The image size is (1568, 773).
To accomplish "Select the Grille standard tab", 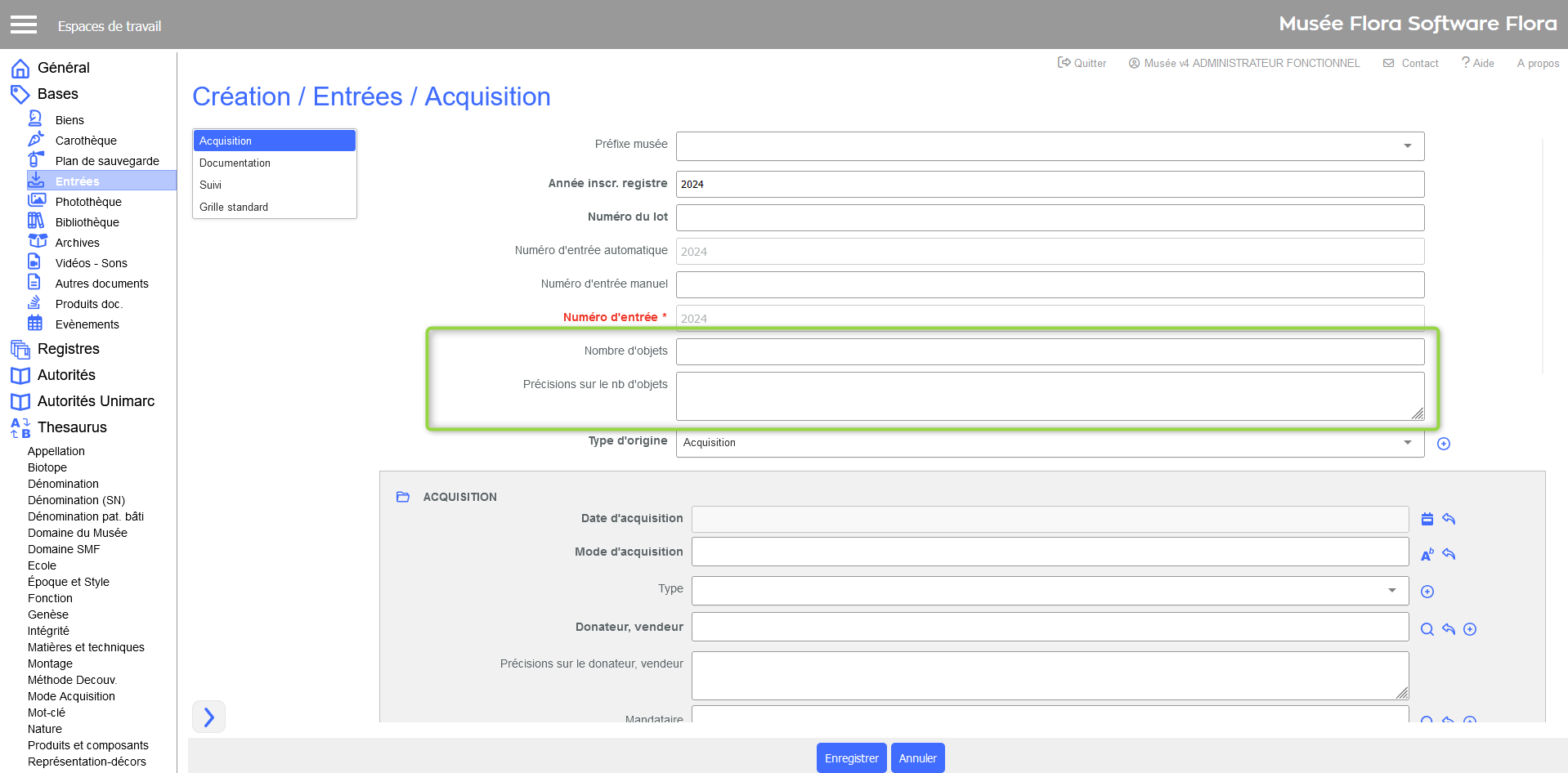I will (274, 207).
